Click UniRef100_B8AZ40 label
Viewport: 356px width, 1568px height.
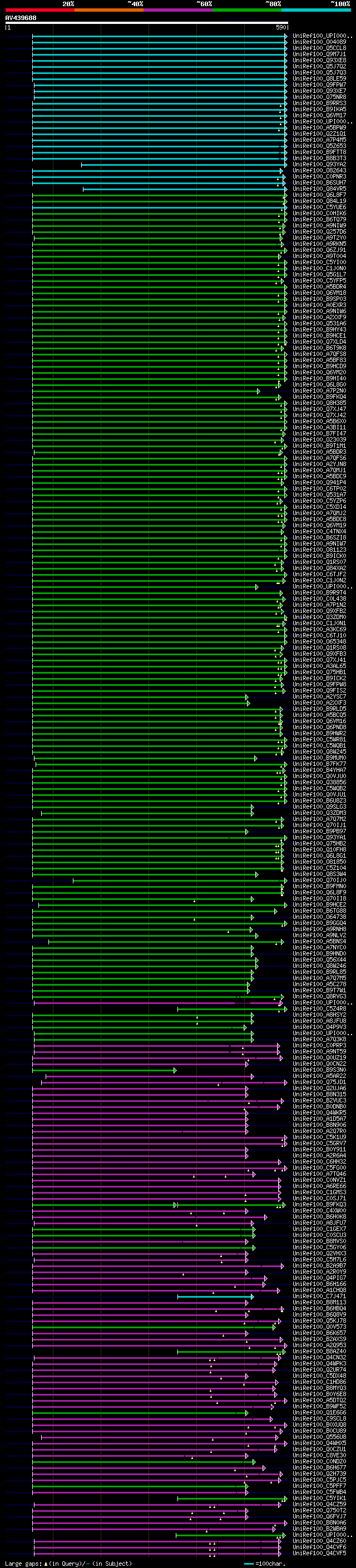point(319,1351)
